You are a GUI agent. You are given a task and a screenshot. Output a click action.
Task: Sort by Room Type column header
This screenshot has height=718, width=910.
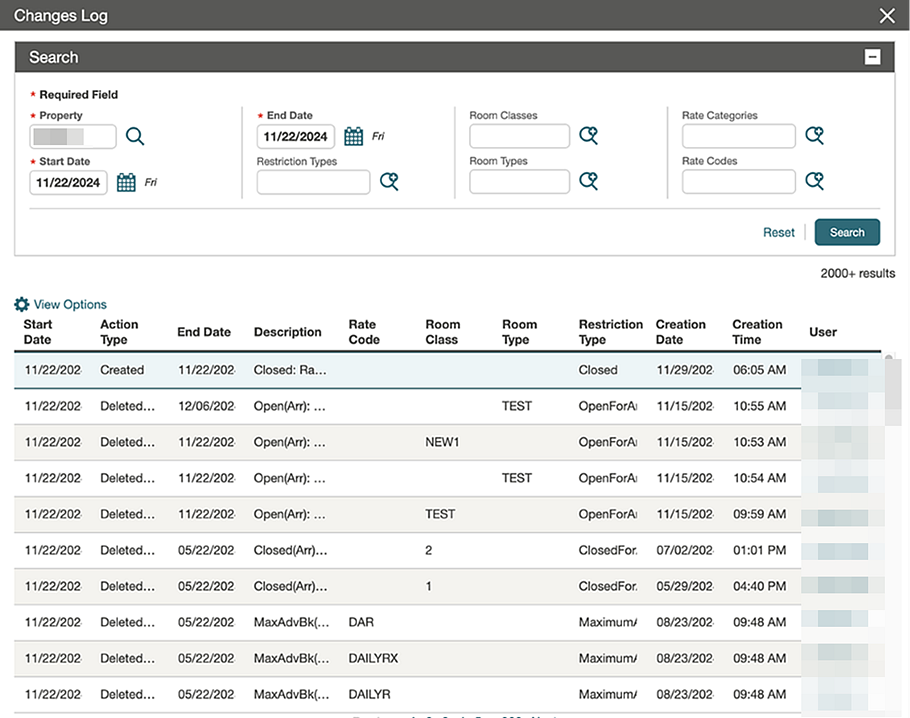click(519, 332)
